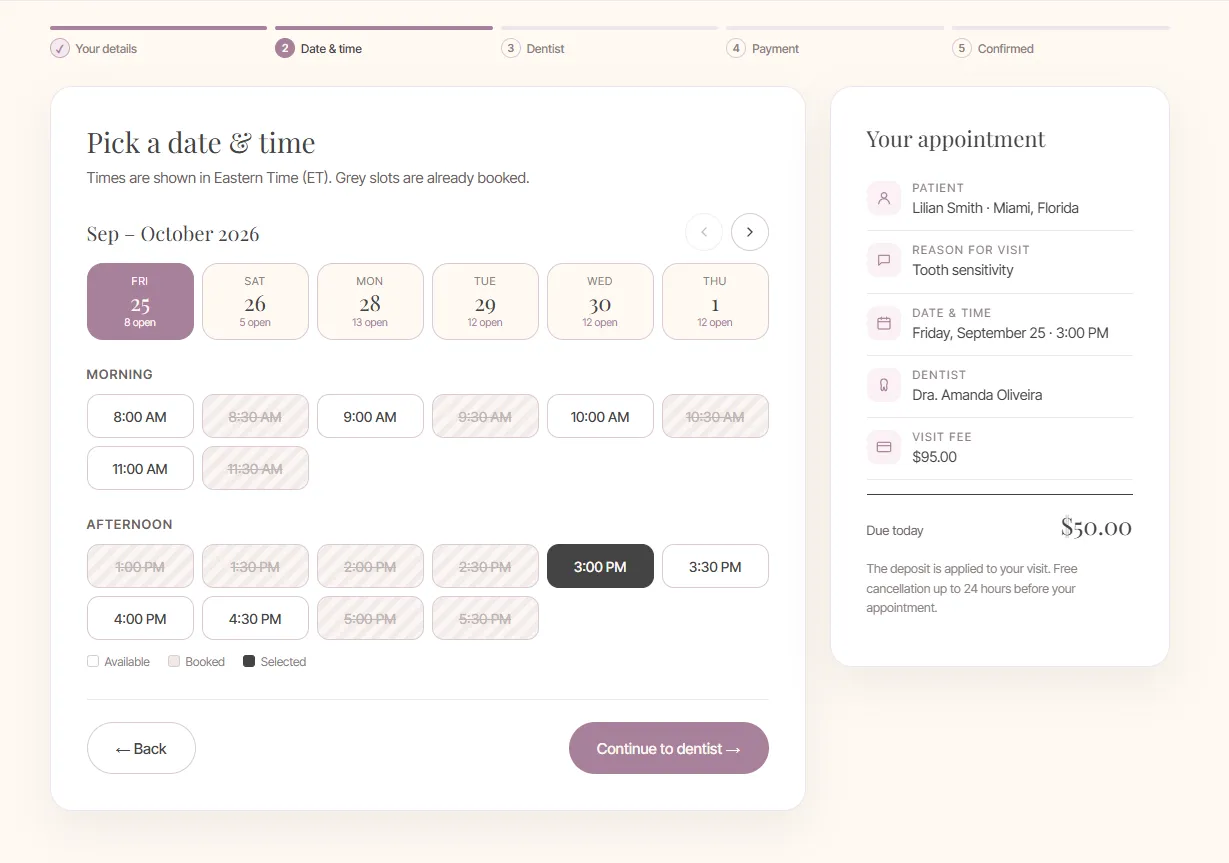Click the booked 9:30 AM slot
This screenshot has height=863, width=1229.
coord(485,416)
